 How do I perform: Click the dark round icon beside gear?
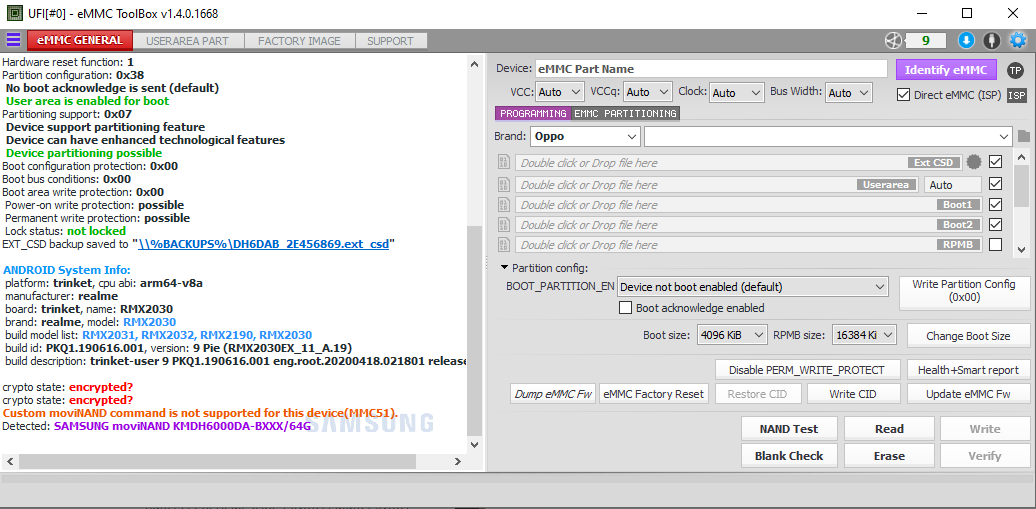click(991, 40)
